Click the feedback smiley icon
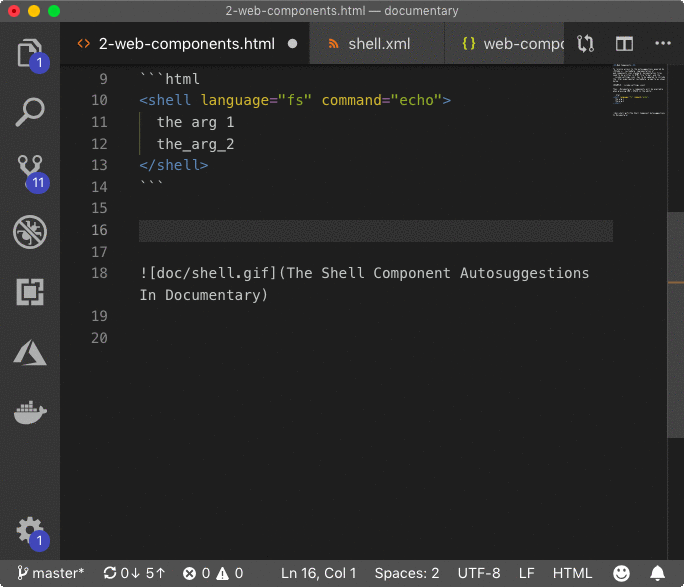 pyautogui.click(x=621, y=573)
